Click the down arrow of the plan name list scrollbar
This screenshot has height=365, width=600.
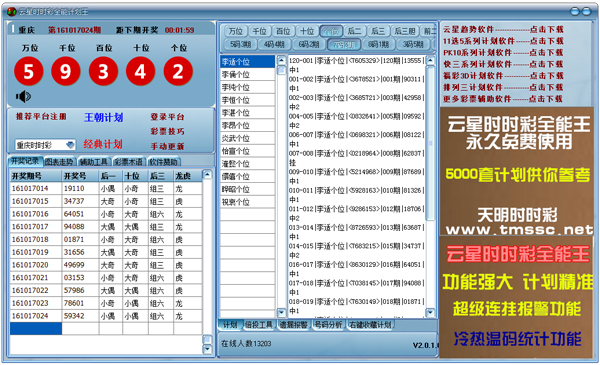click(x=281, y=313)
